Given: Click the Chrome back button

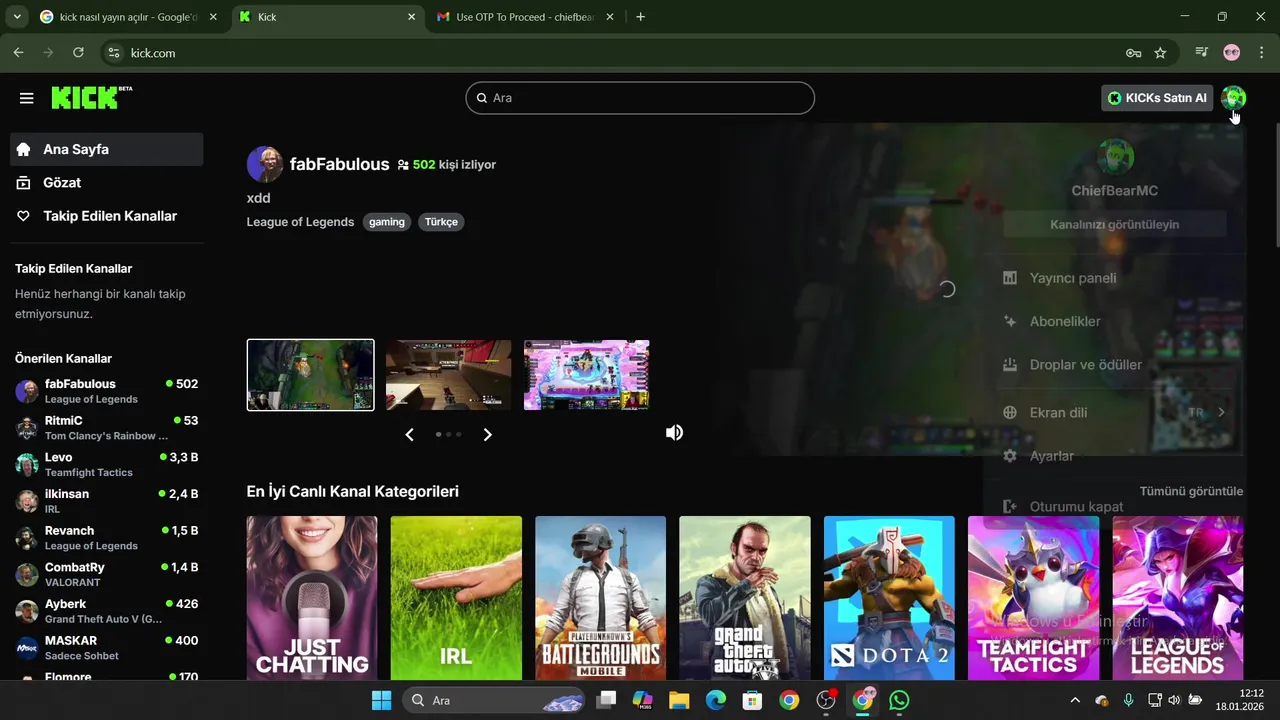Looking at the screenshot, I should point(18,52).
